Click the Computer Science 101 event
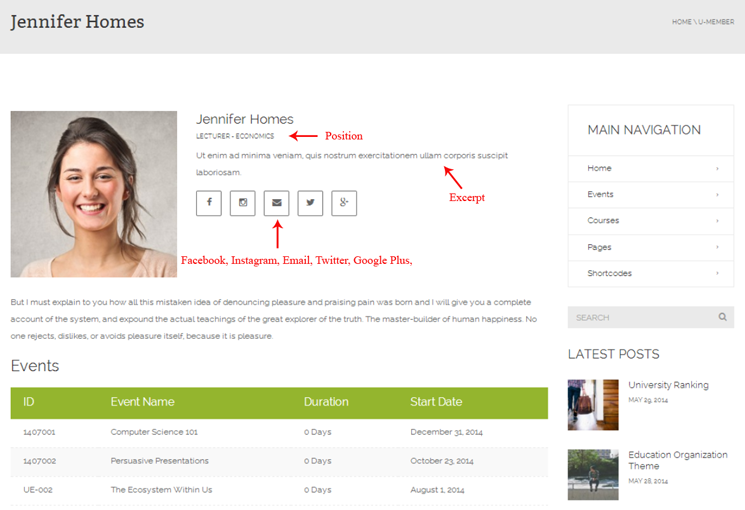This screenshot has width=745, height=510. pyautogui.click(x=154, y=432)
